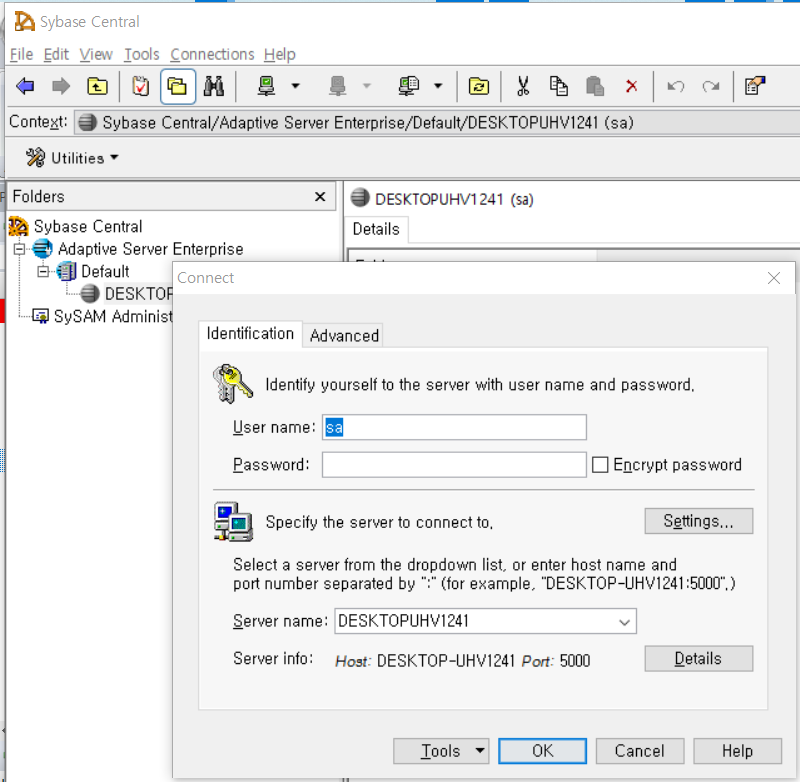The width and height of the screenshot is (800, 782).
Task: Click the Paste toolbar icon
Action: click(595, 86)
